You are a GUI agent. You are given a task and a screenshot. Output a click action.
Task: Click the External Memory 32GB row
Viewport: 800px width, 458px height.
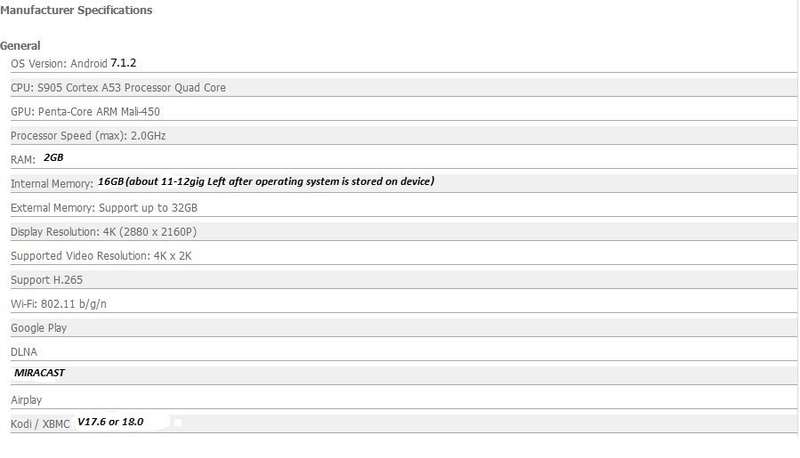pyautogui.click(x=404, y=208)
